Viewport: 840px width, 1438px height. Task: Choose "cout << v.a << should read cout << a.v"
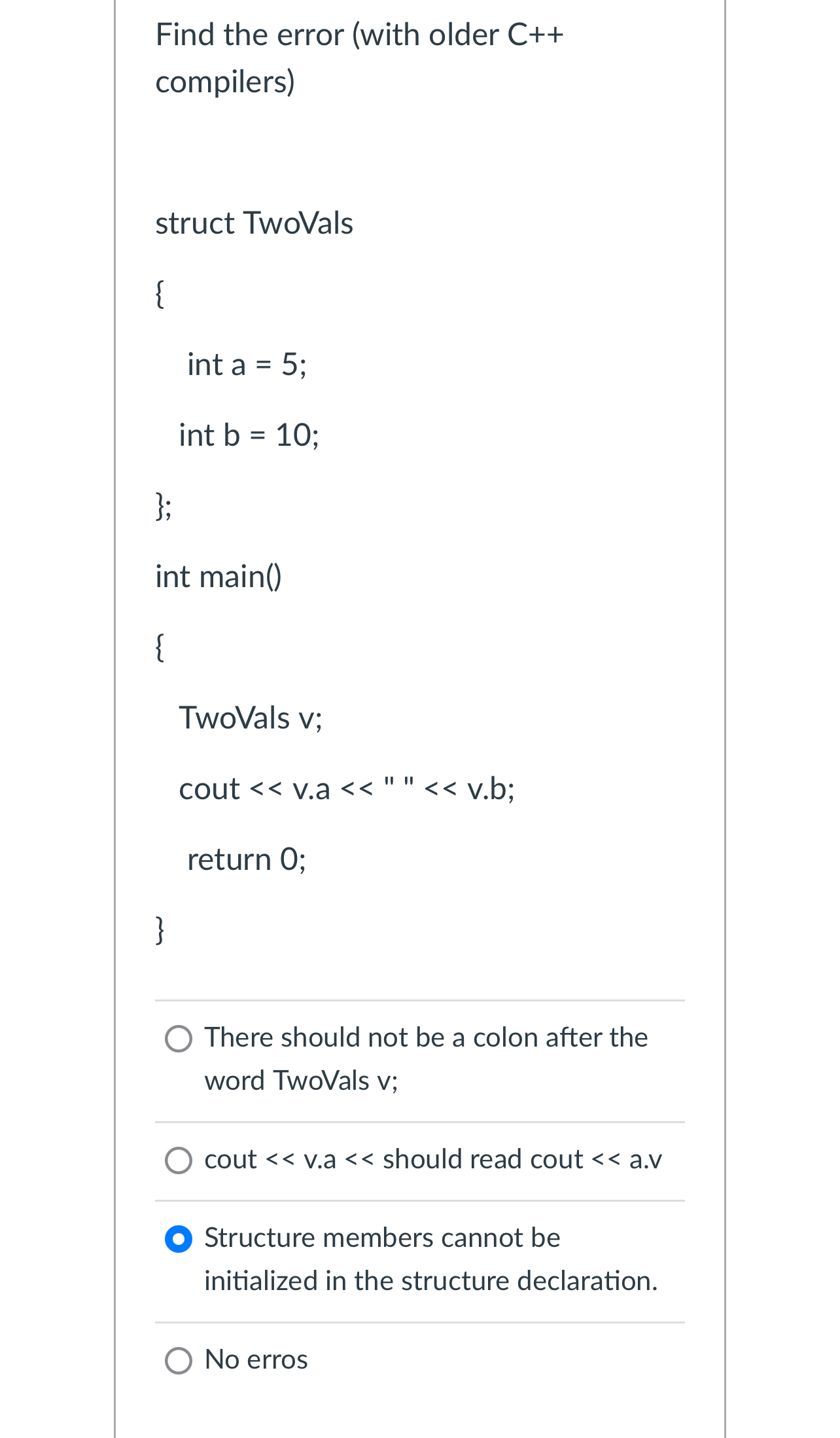178,1160
